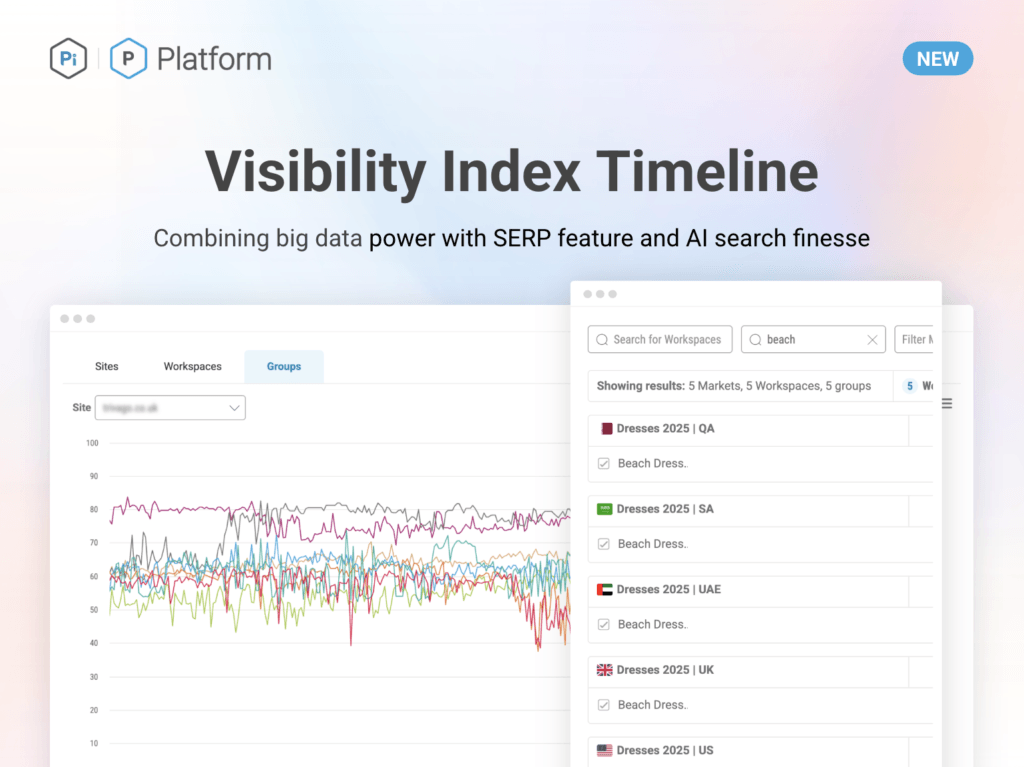Click the US flag icon

[x=605, y=750]
